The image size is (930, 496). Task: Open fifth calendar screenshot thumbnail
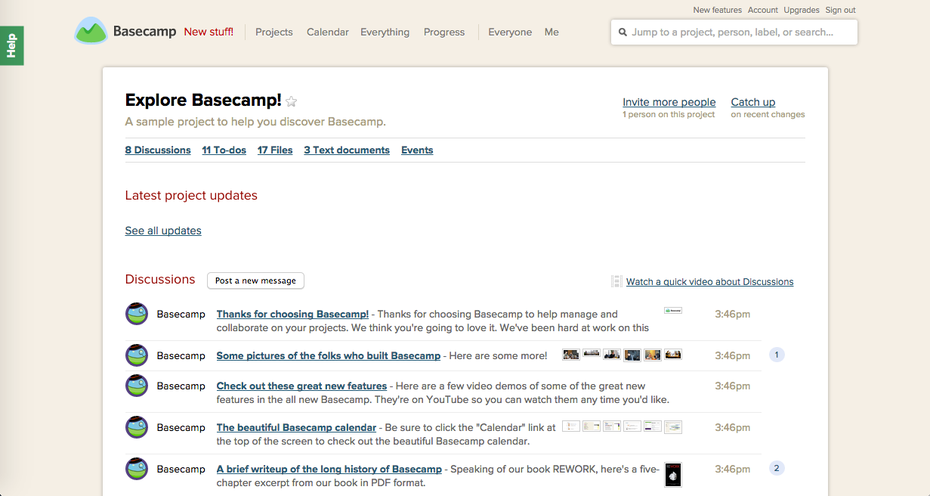point(652,426)
